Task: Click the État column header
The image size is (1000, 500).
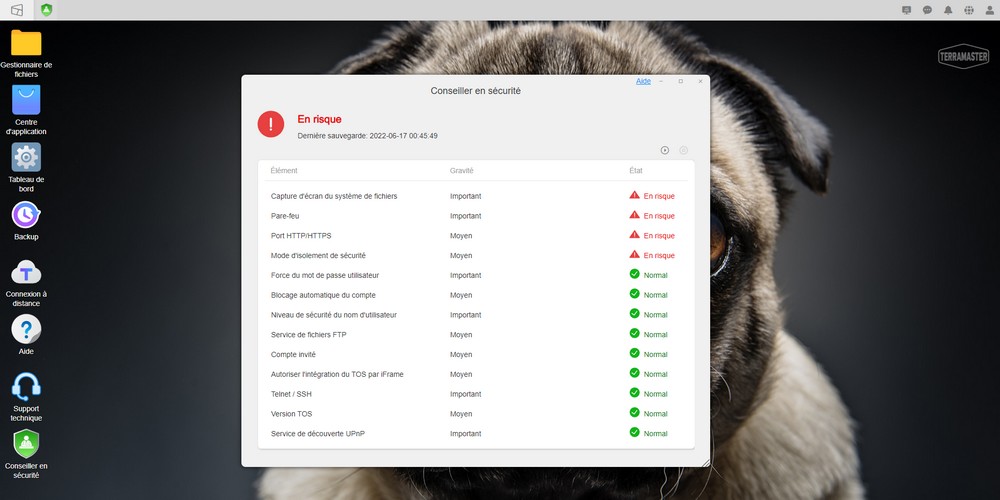Action: pyautogui.click(x=636, y=171)
